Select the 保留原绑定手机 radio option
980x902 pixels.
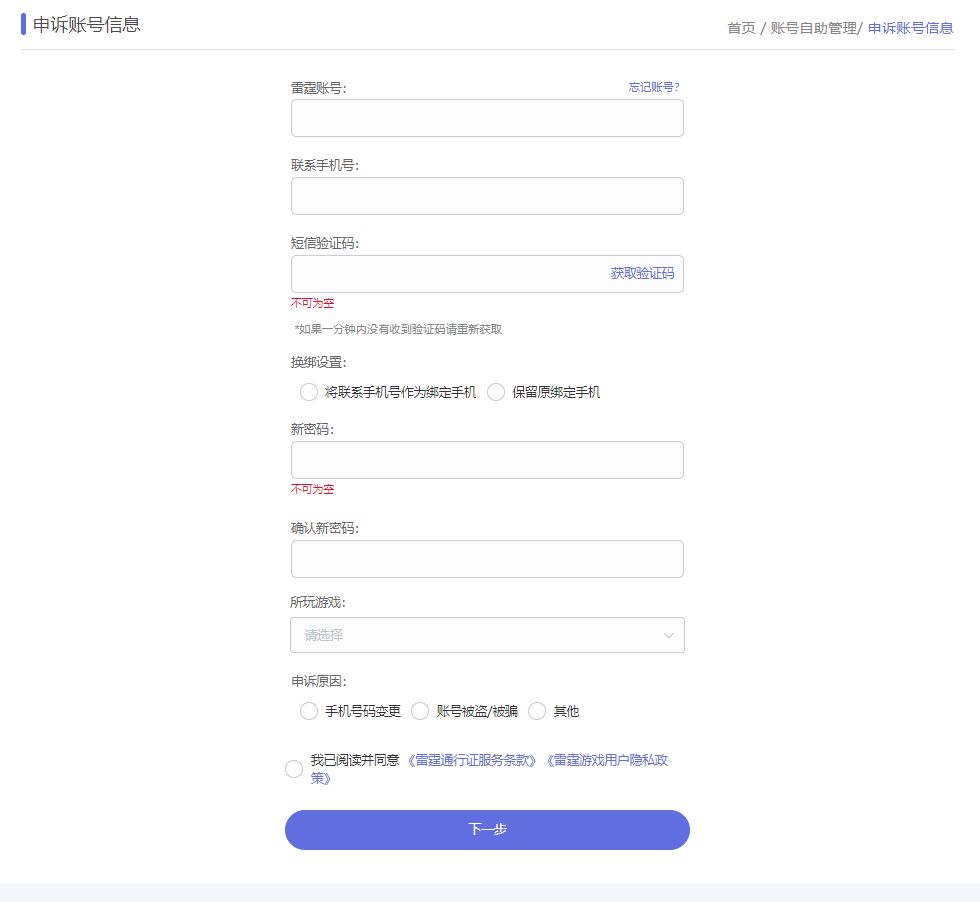pos(497,392)
